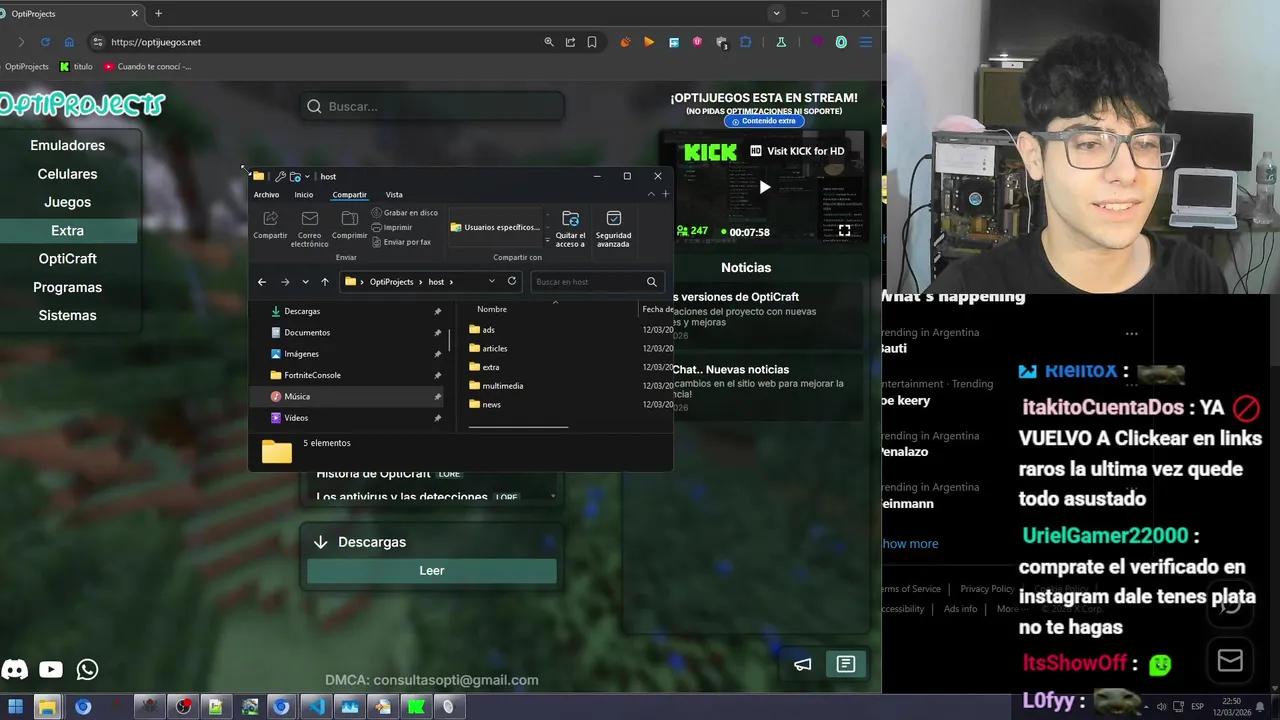This screenshot has height=720, width=1280.
Task: Click the news list icon at bottom right
Action: pyautogui.click(x=846, y=664)
